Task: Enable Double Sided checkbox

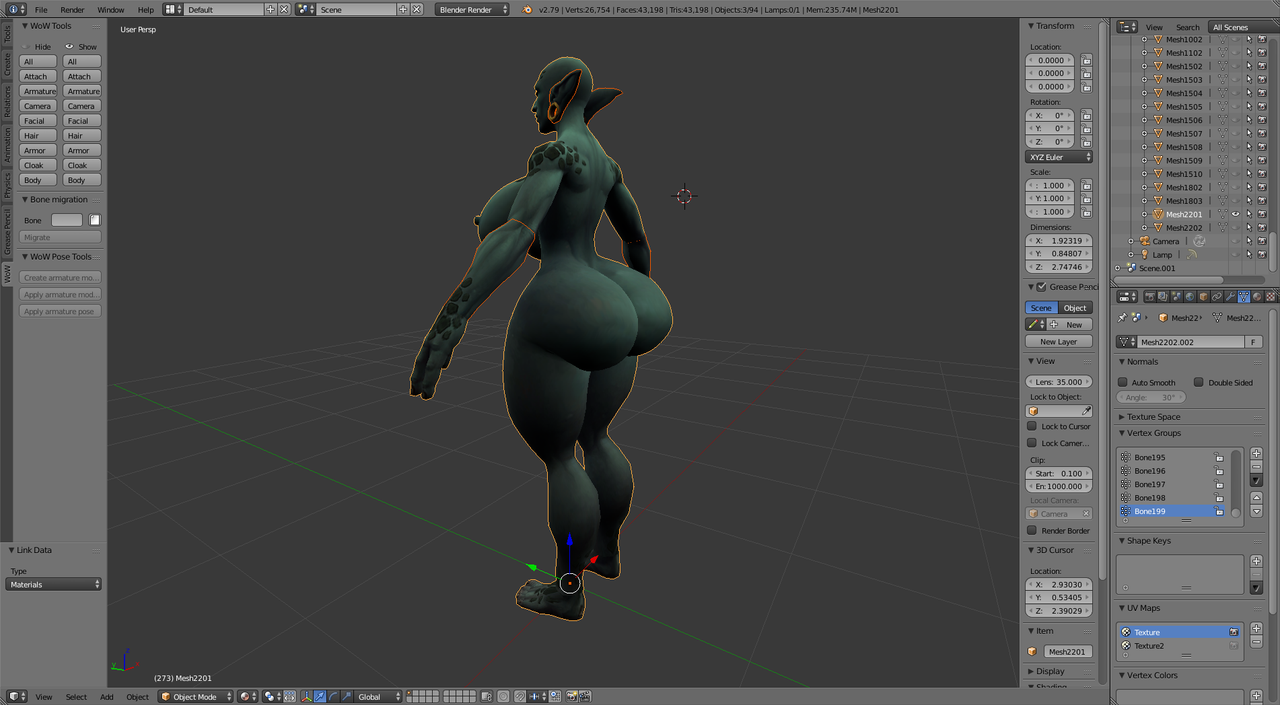Action: 1199,382
